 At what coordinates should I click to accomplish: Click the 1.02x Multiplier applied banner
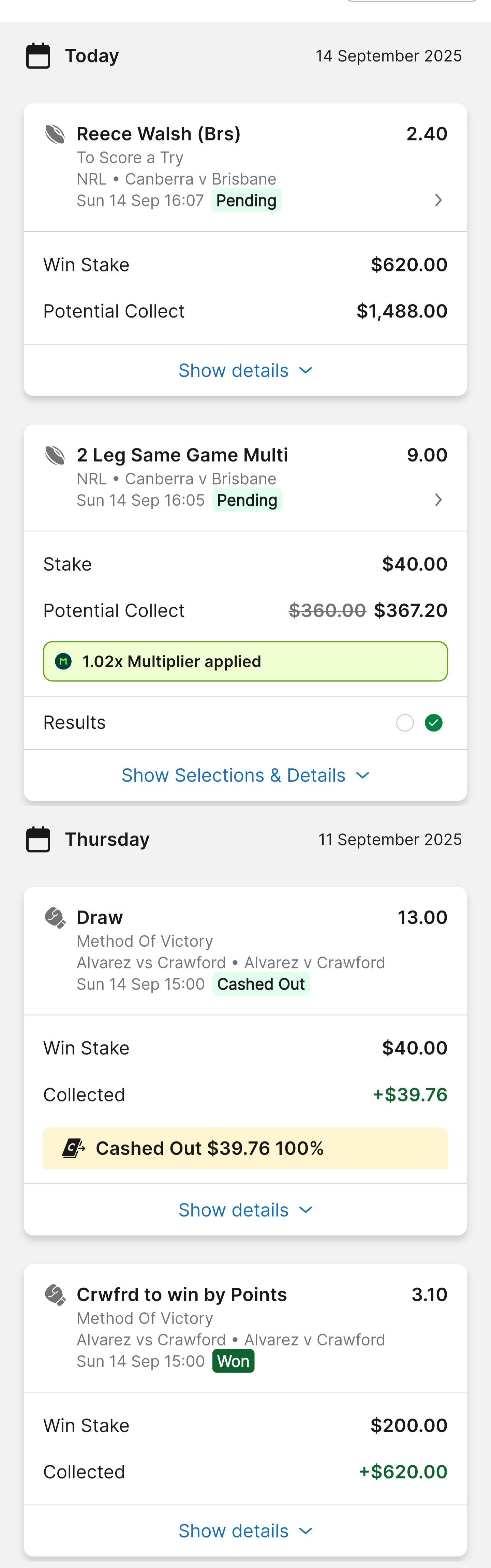(x=245, y=662)
